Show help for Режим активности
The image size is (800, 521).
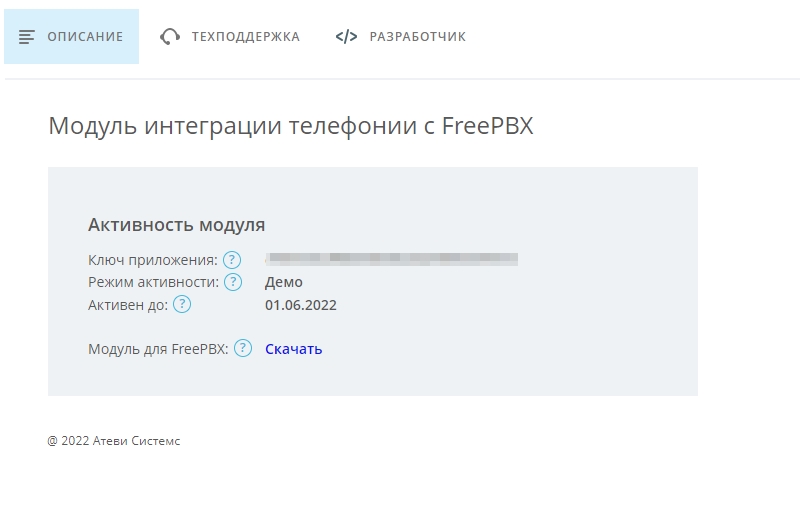[x=234, y=282]
